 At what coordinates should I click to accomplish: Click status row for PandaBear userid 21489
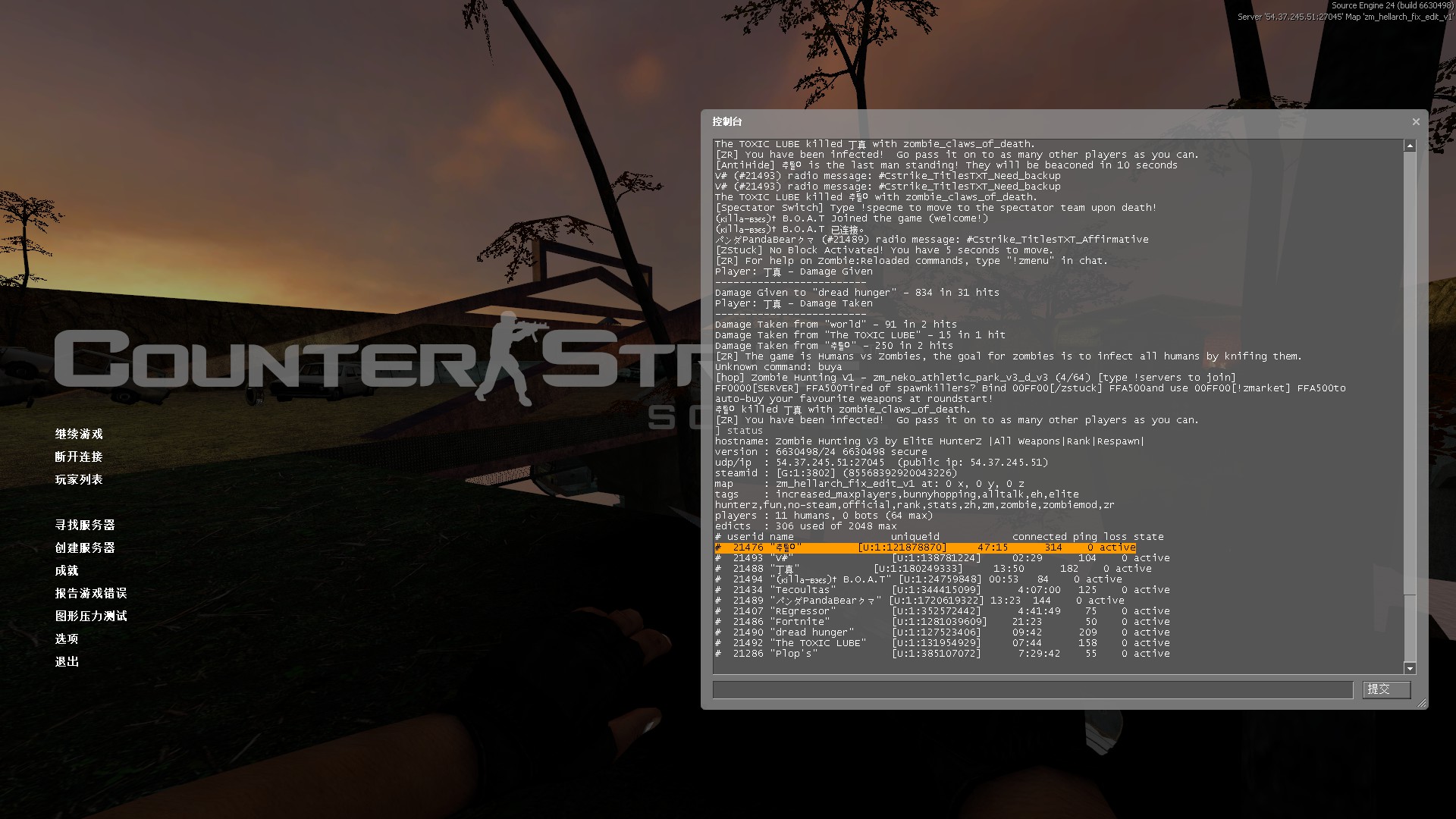tap(919, 601)
